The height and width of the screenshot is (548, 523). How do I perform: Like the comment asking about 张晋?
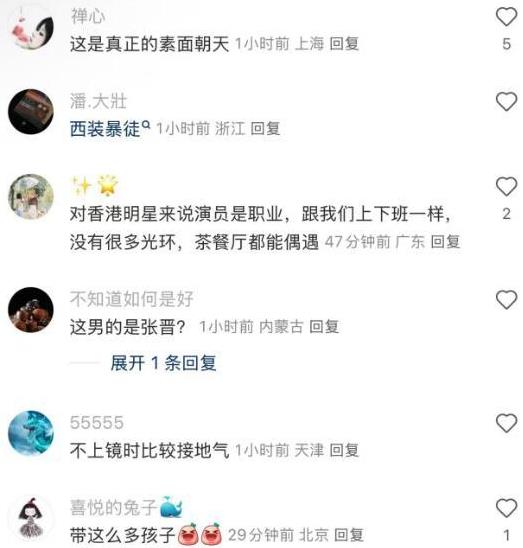click(506, 300)
